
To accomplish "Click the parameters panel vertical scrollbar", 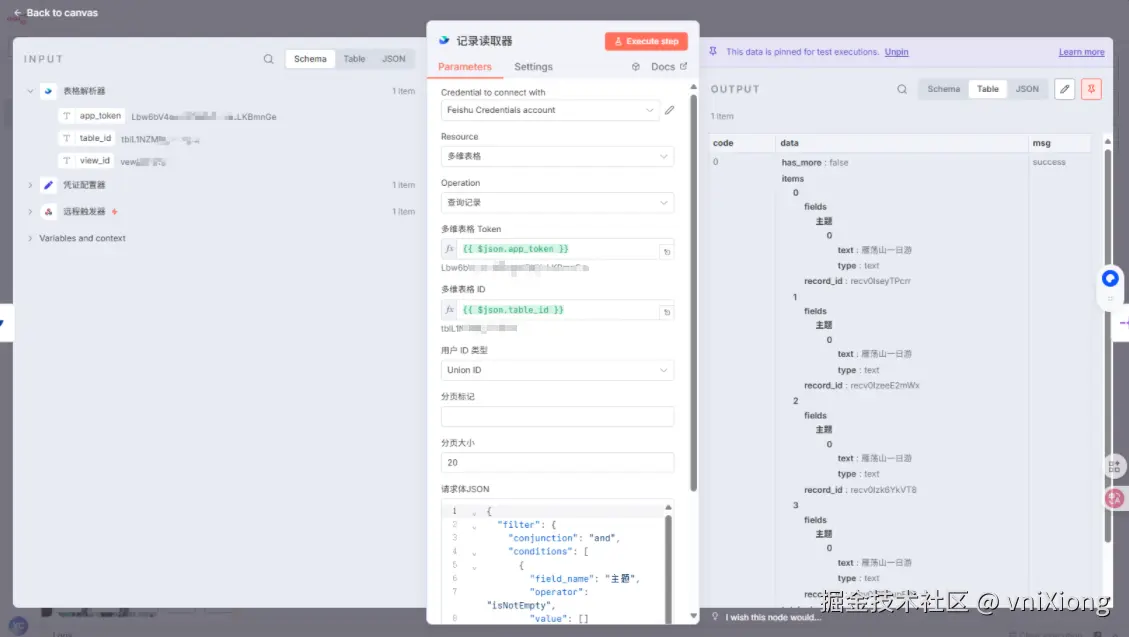I will [x=693, y=292].
